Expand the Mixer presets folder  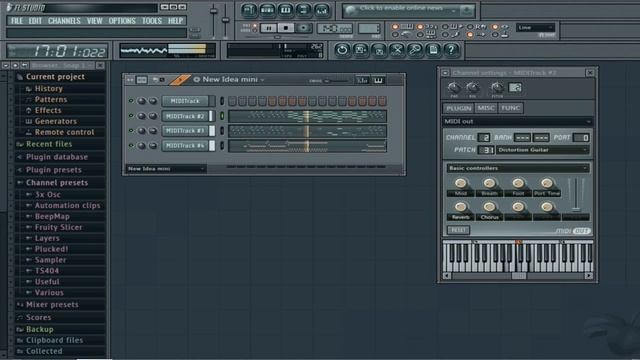tap(52, 305)
